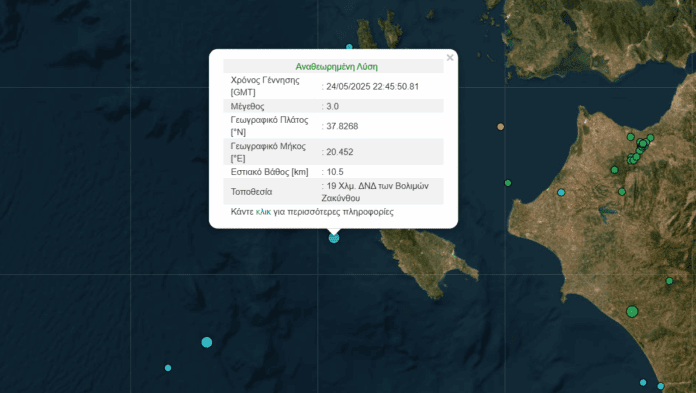Click the Αναθεωρημένη Λύση popup header
696x393 pixels.
336,67
